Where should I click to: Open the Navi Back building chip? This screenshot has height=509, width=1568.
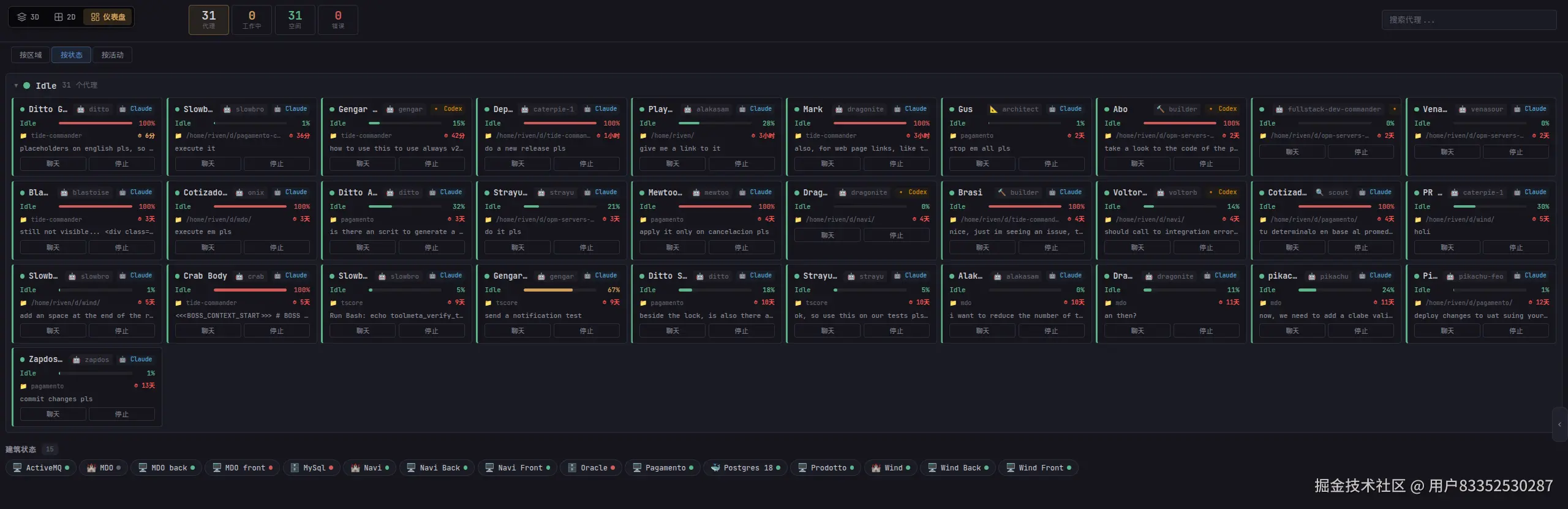coord(437,468)
